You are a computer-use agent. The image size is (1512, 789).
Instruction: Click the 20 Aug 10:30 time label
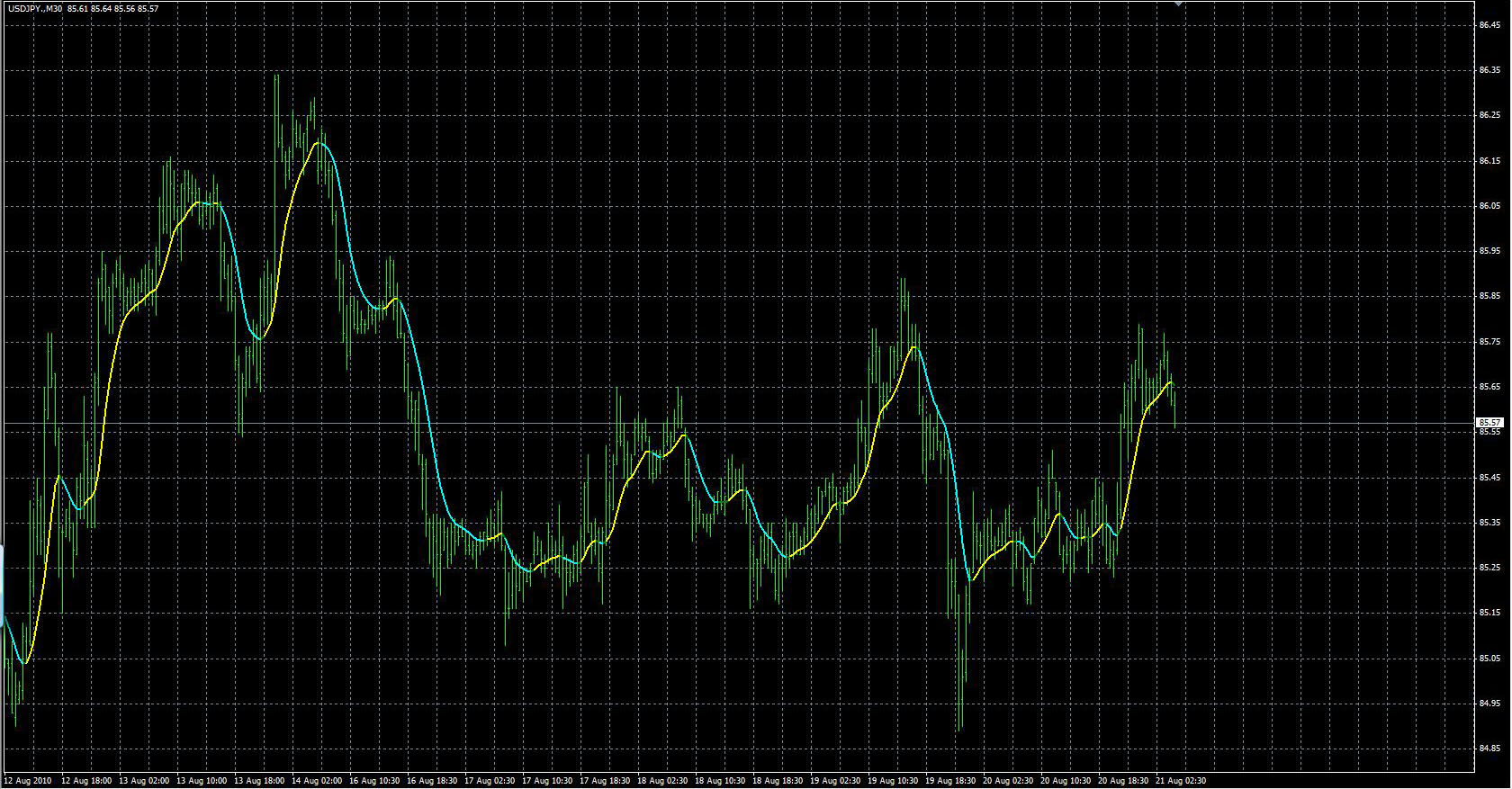point(1066,781)
